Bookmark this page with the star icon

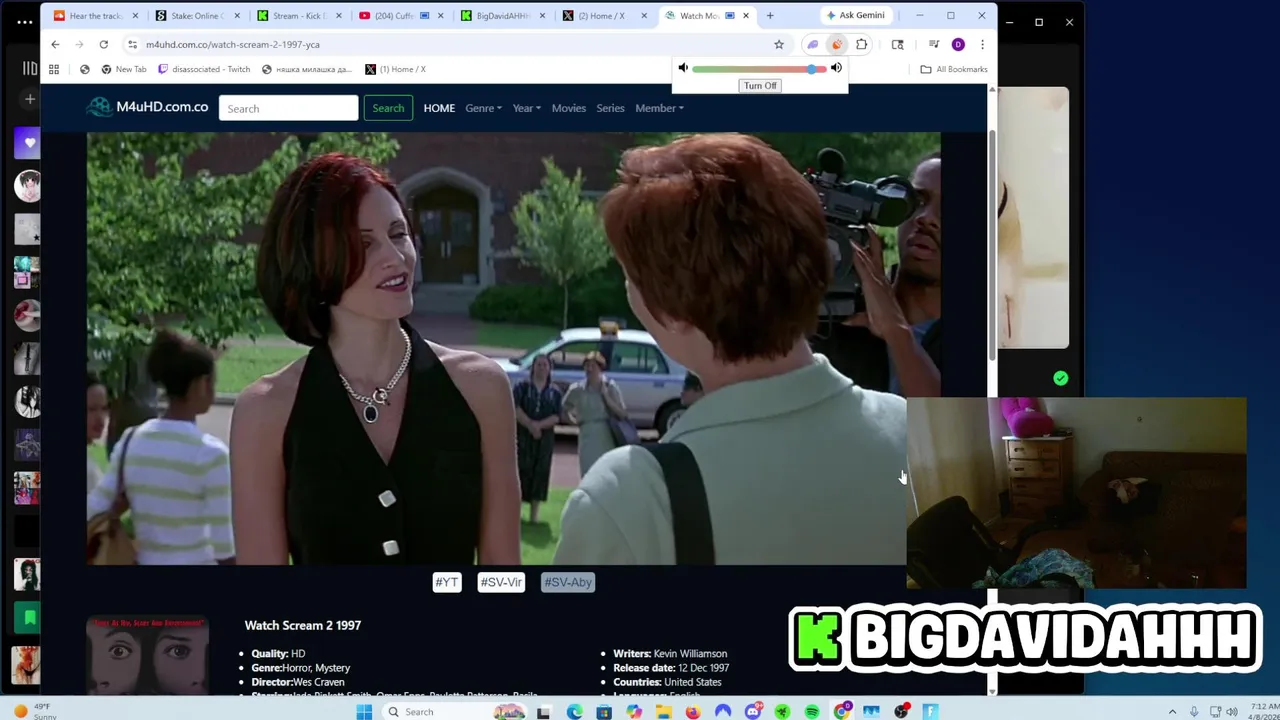coord(779,44)
